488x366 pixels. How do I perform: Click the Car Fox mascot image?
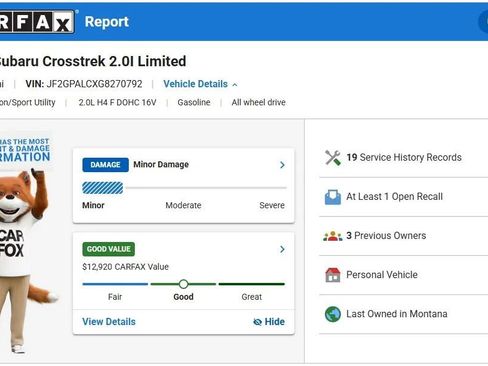coord(25,260)
